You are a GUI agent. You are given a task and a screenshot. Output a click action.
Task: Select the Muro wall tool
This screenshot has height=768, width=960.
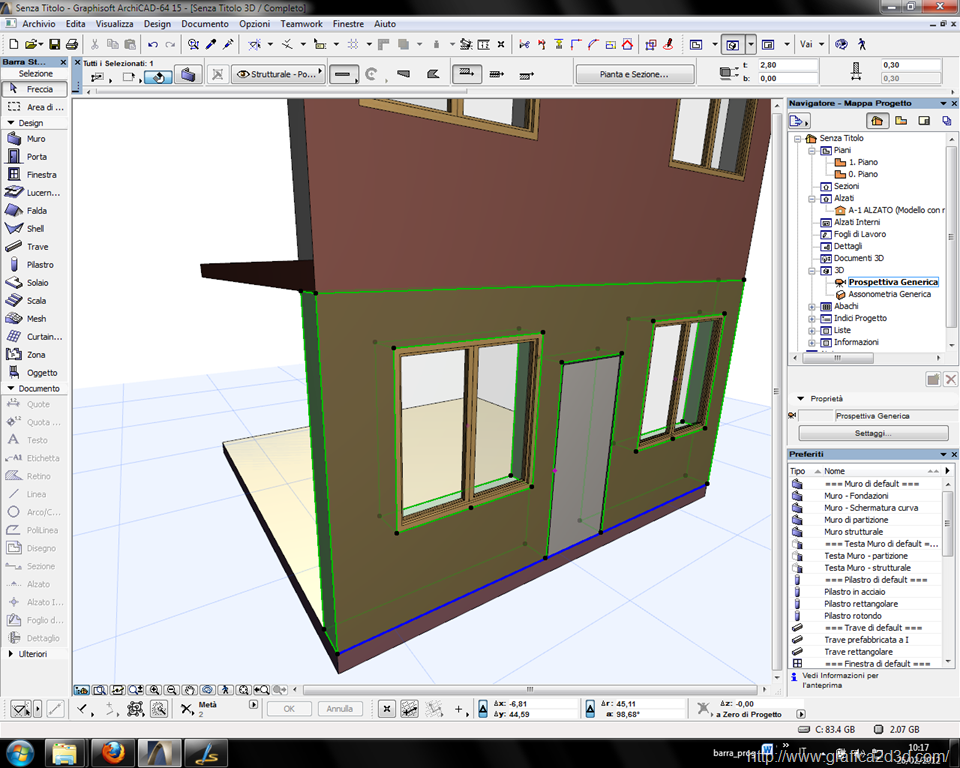34,139
